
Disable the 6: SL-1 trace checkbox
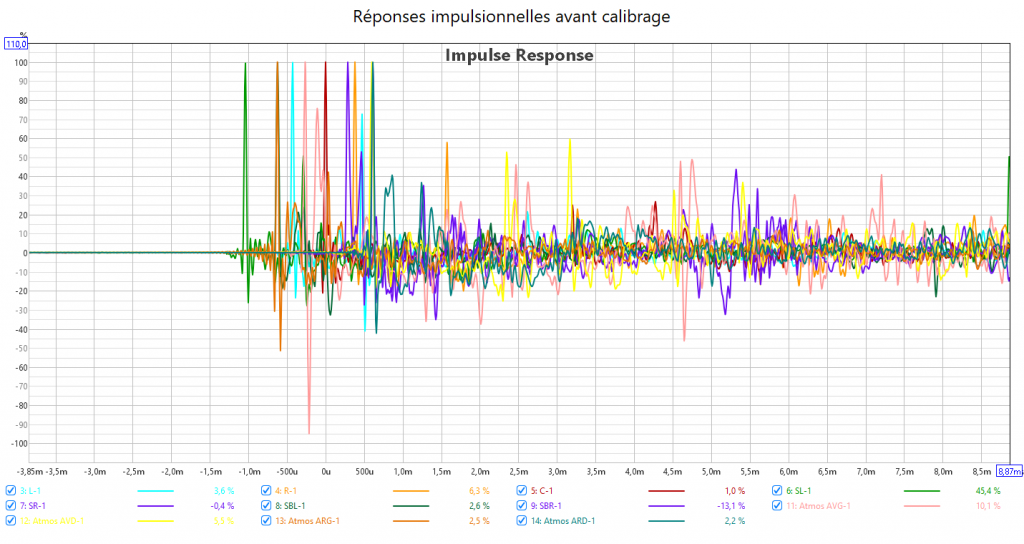coord(777,491)
